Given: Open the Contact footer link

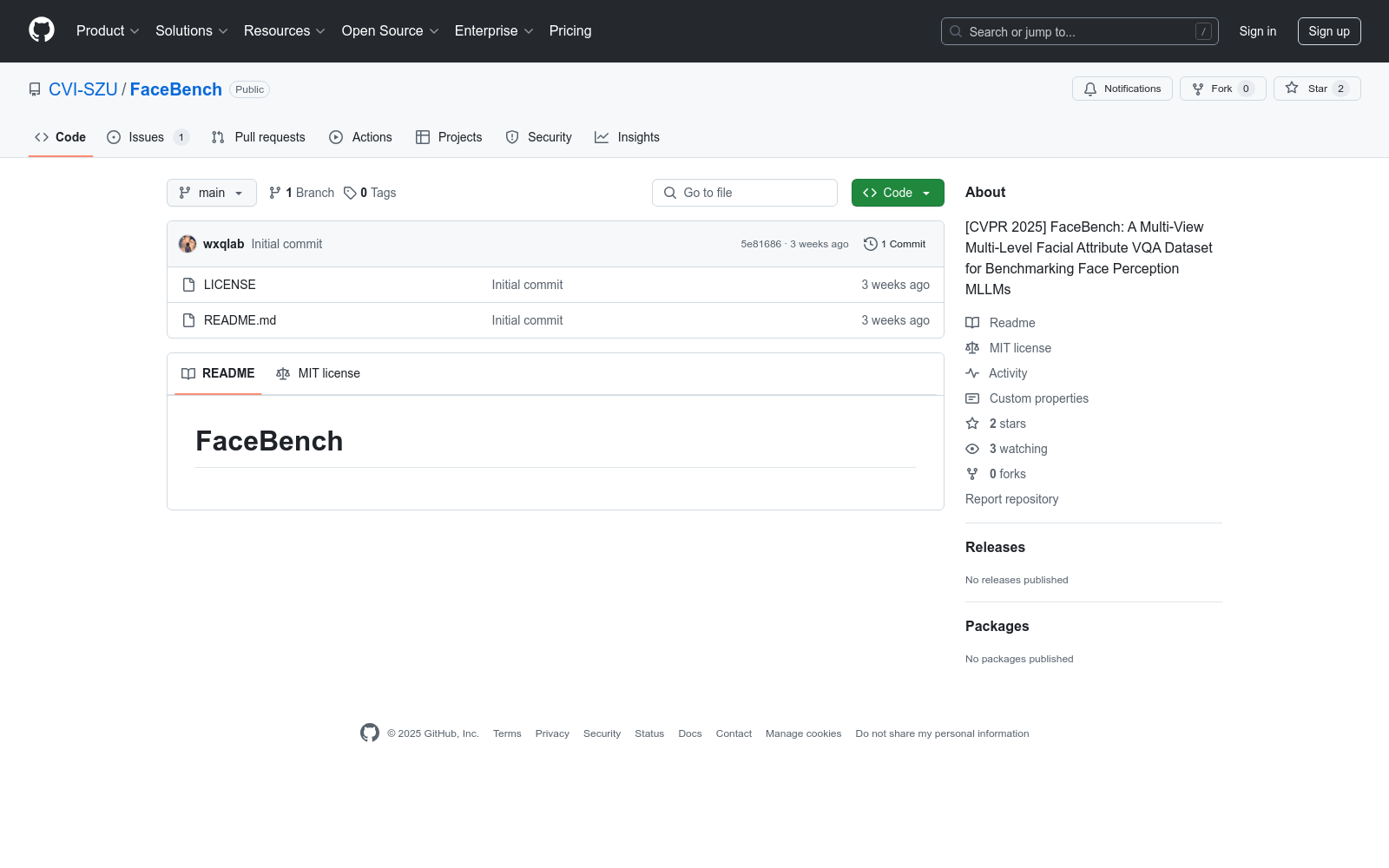Looking at the screenshot, I should point(734,733).
